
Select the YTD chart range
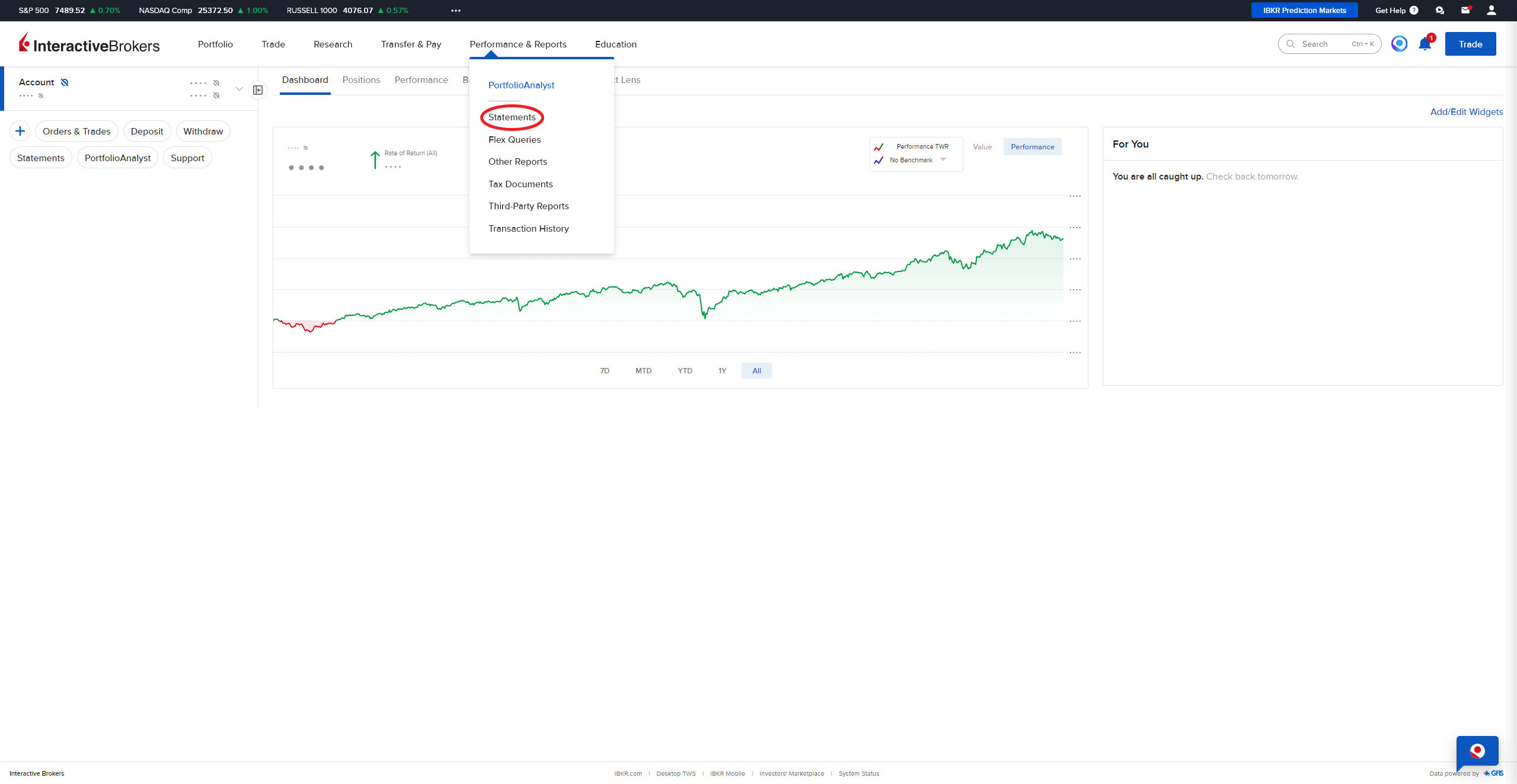[685, 371]
